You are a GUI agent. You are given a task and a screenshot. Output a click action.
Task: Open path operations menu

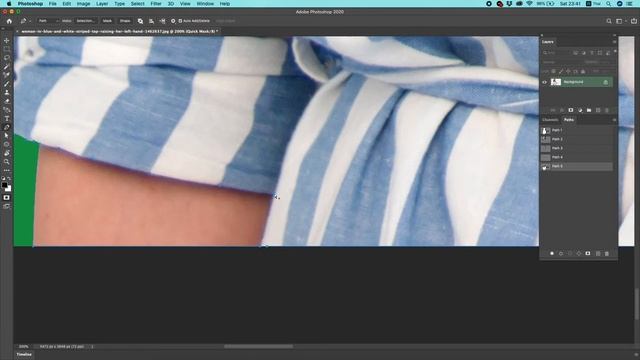pyautogui.click(x=140, y=21)
